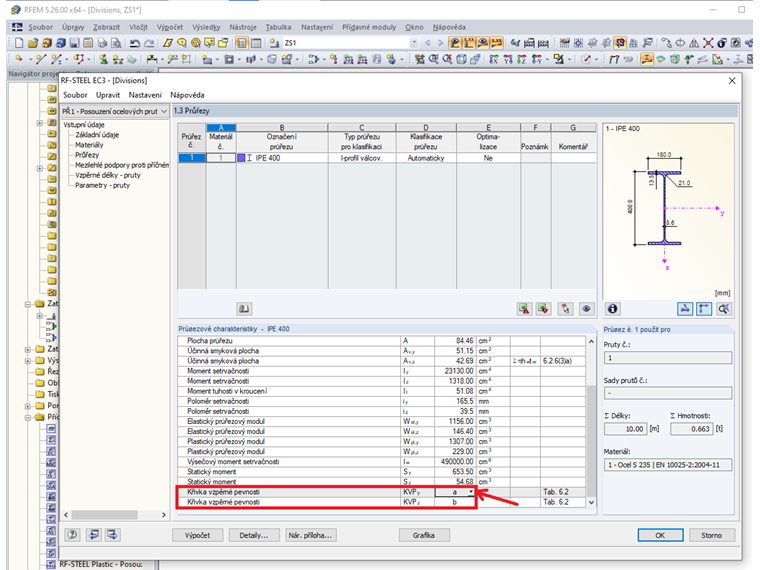Expand the Por folder in navigator
Viewport: 760px width, 570px height.
coord(28,406)
